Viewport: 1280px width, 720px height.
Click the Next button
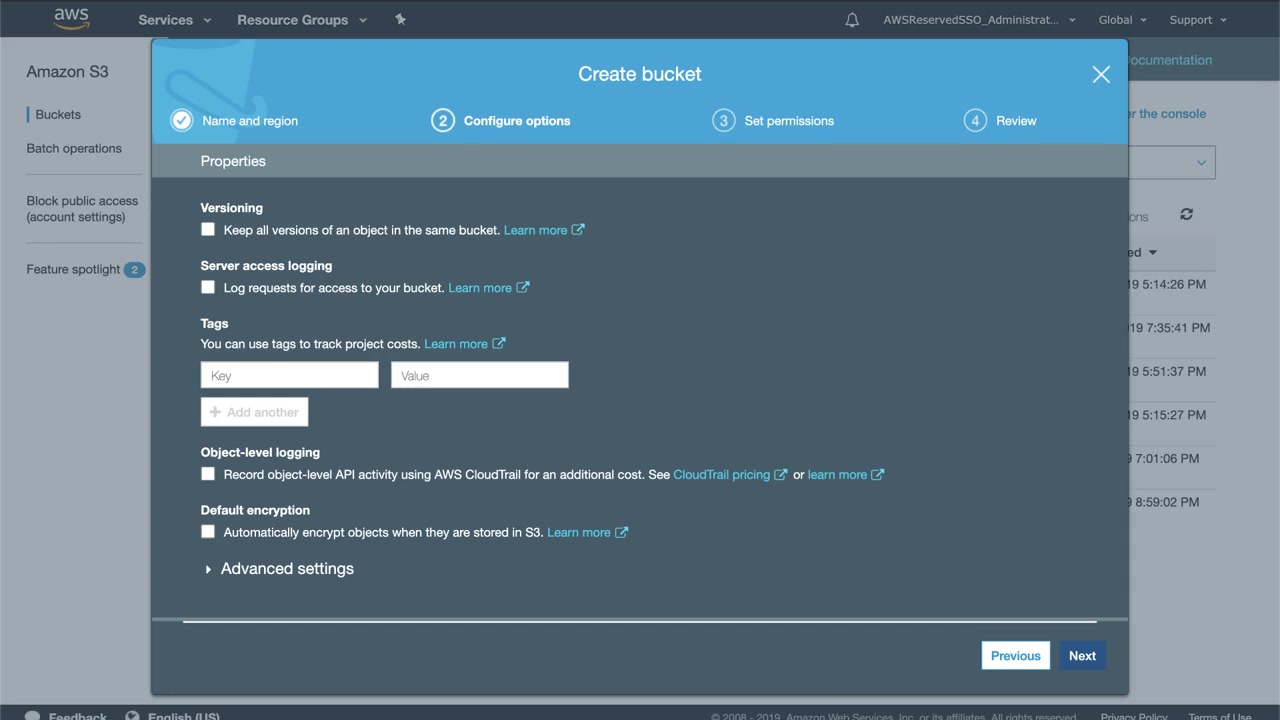(x=1082, y=656)
